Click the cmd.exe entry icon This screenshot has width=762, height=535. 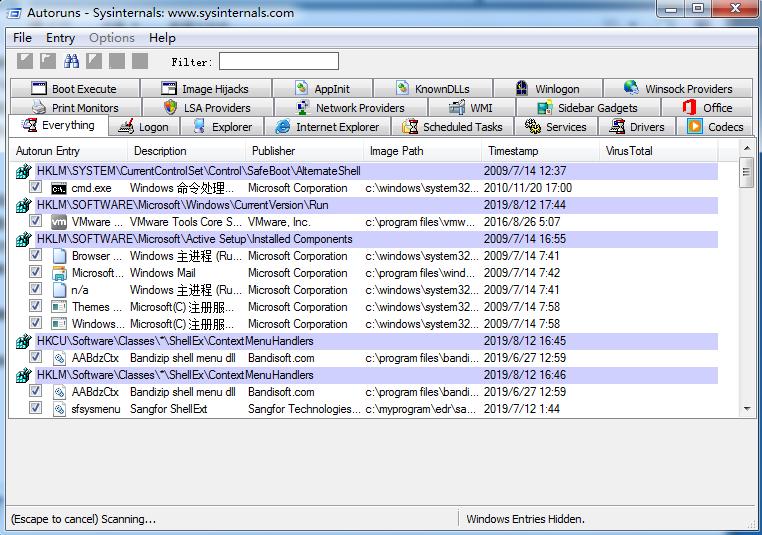coord(59,188)
